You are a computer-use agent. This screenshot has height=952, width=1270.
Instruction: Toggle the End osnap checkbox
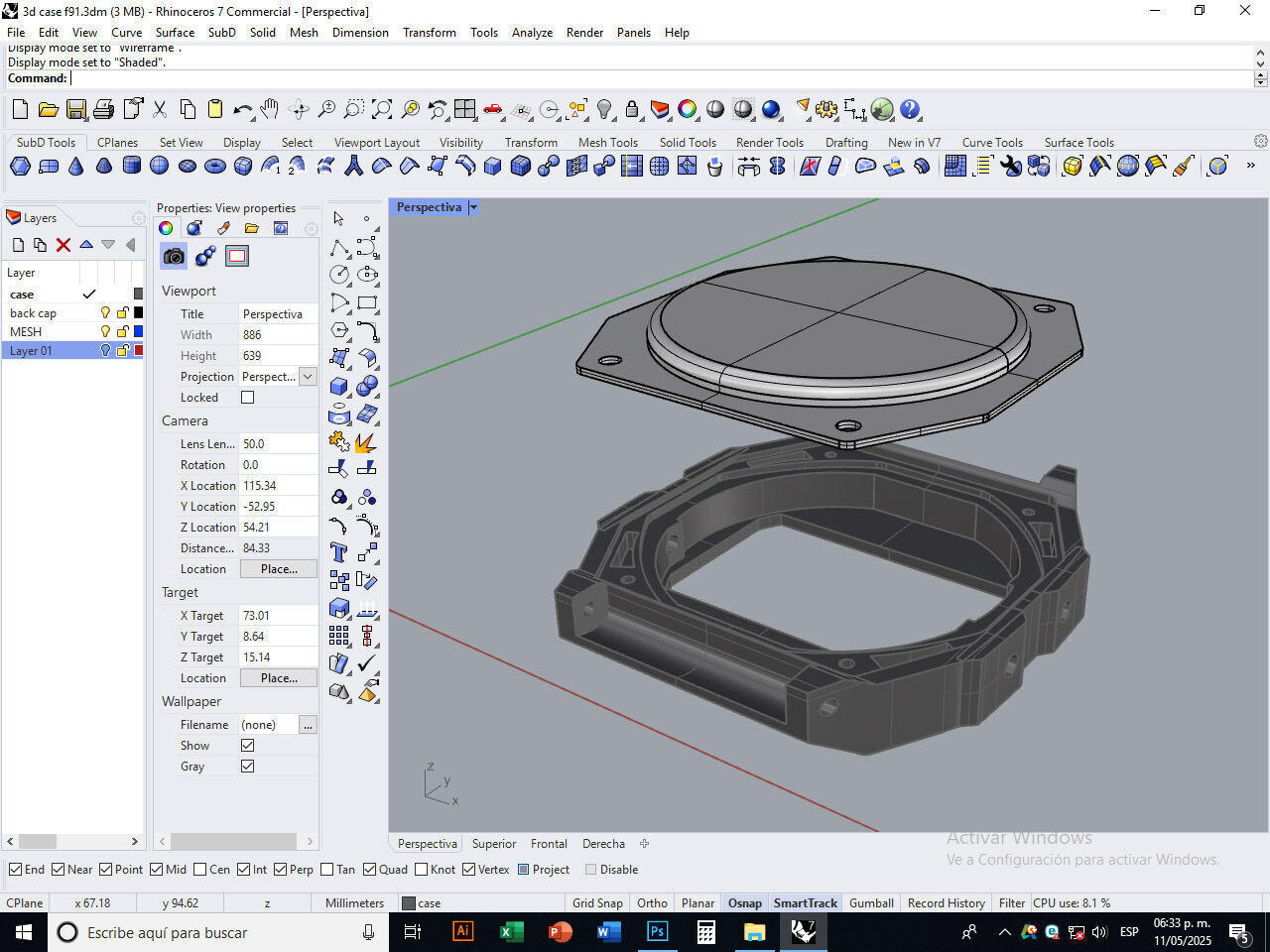point(16,870)
